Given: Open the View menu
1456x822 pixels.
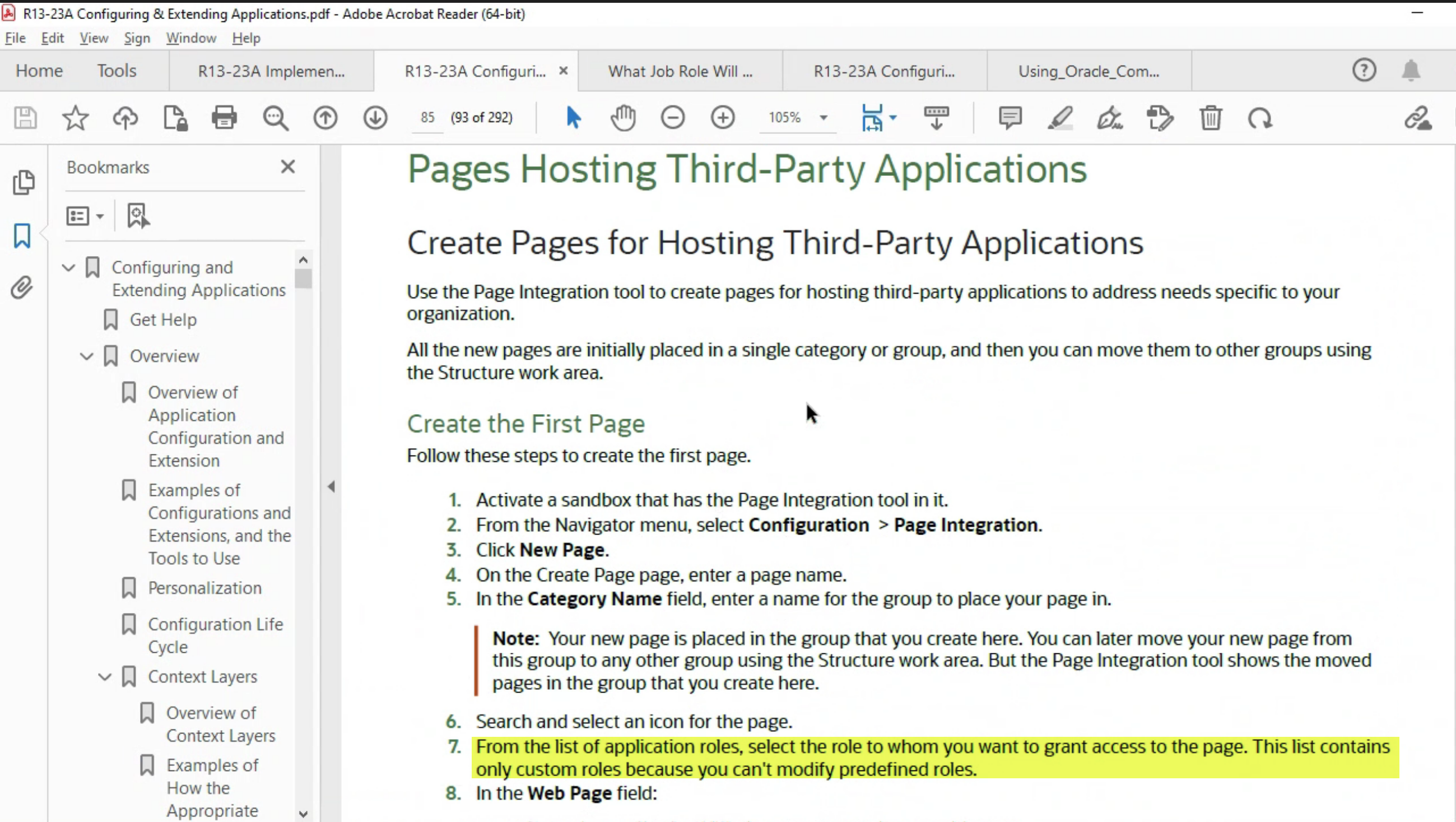Looking at the screenshot, I should [x=94, y=38].
